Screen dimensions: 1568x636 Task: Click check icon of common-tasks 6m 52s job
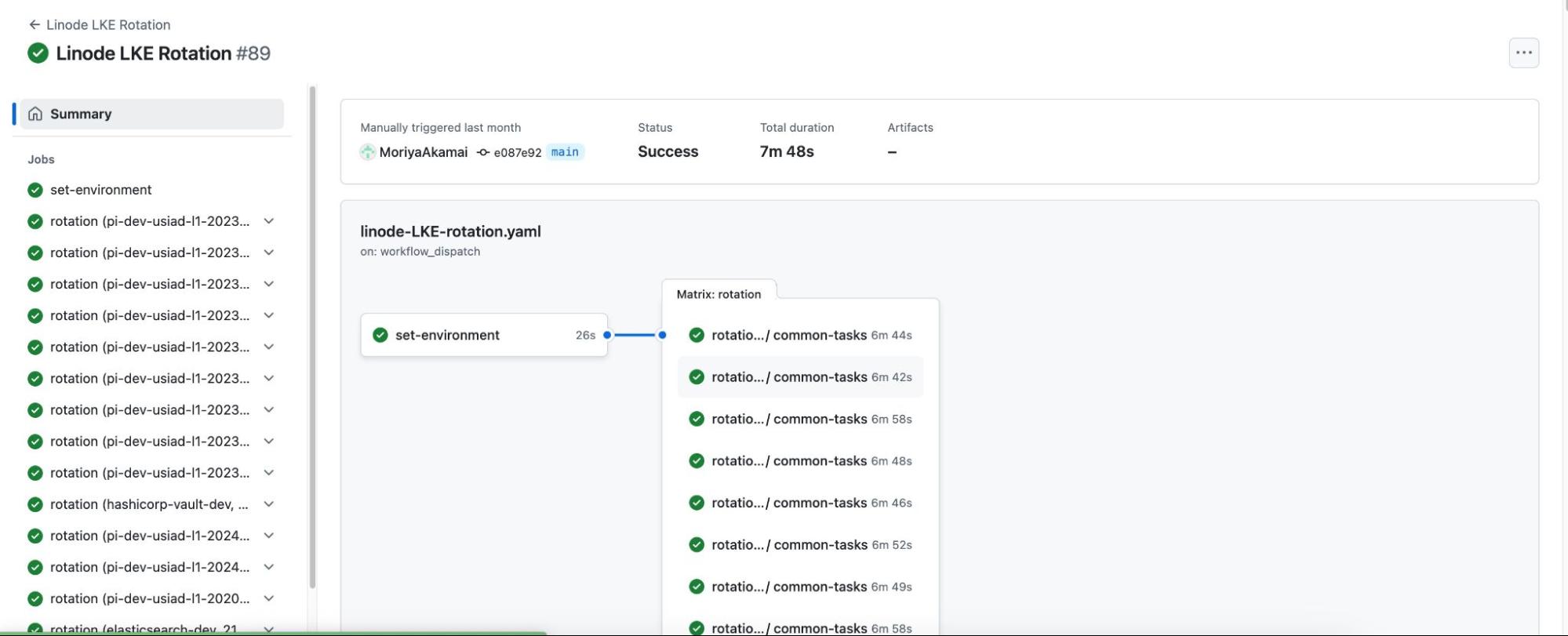[x=697, y=545]
